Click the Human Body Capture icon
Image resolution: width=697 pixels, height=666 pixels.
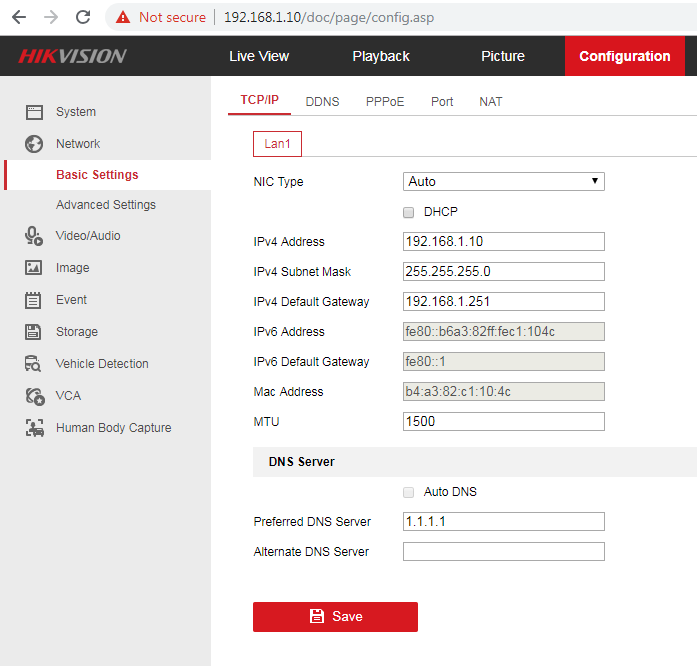(34, 428)
